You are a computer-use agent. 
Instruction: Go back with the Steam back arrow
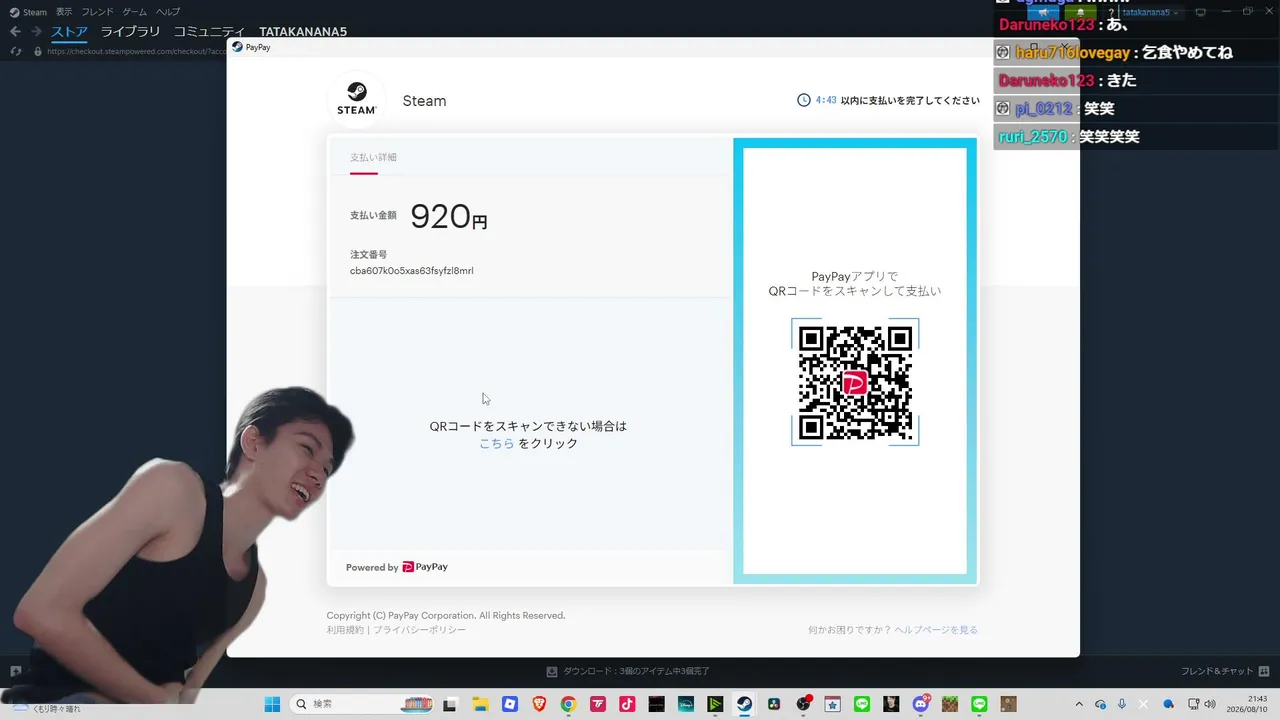15,32
